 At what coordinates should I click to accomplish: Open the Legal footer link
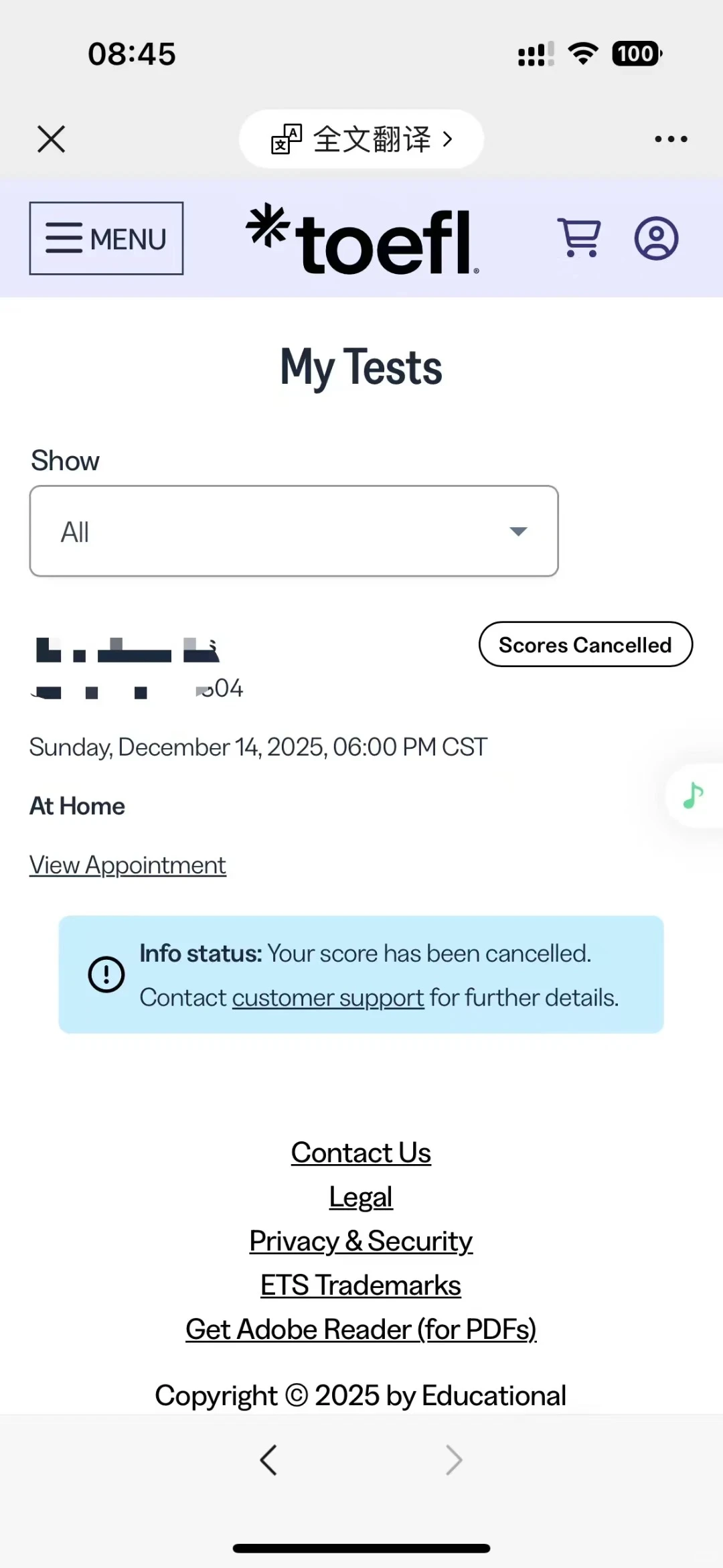361,1198
